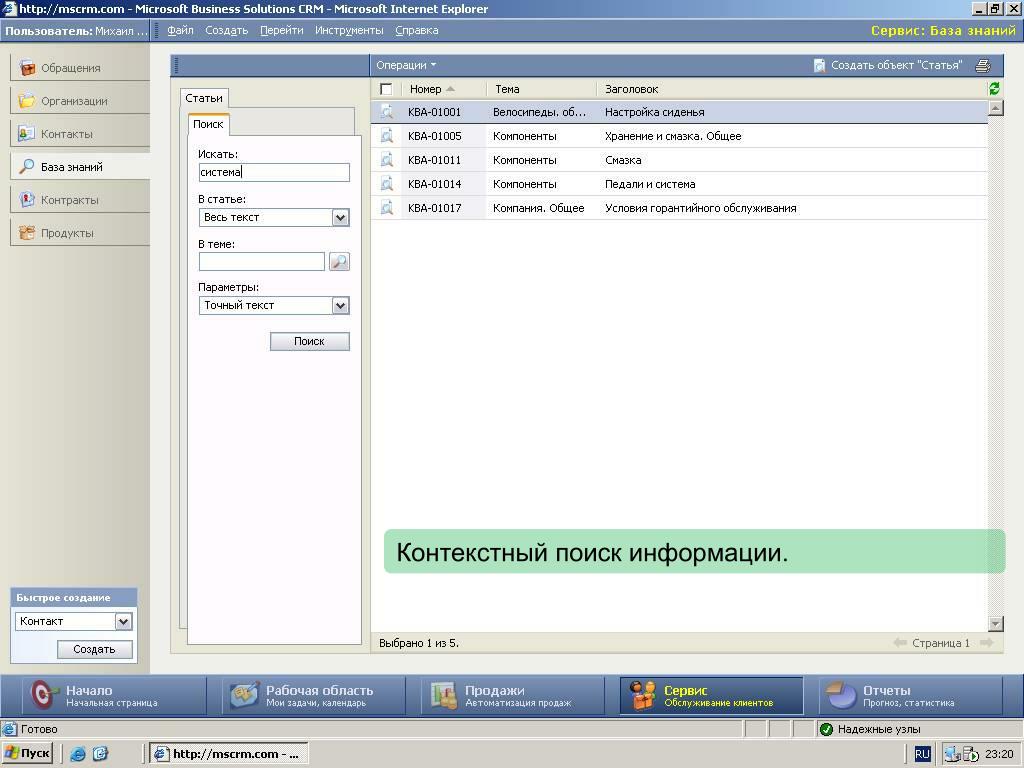Open the quick create Контакт dropdown
This screenshot has width=1024, height=768.
(x=123, y=622)
